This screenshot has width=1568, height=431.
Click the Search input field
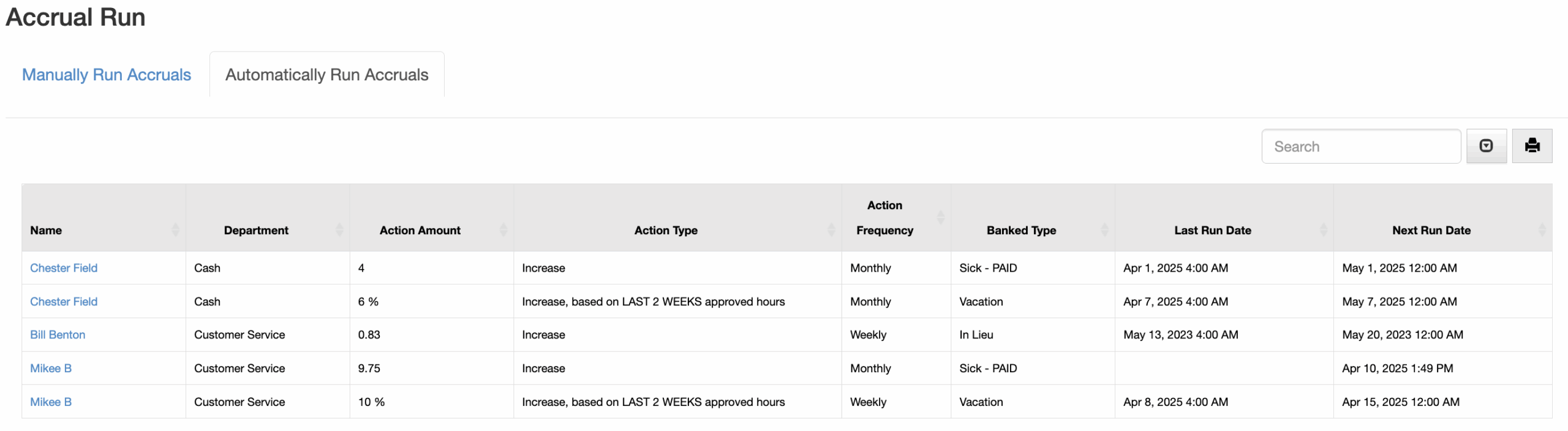point(1360,147)
